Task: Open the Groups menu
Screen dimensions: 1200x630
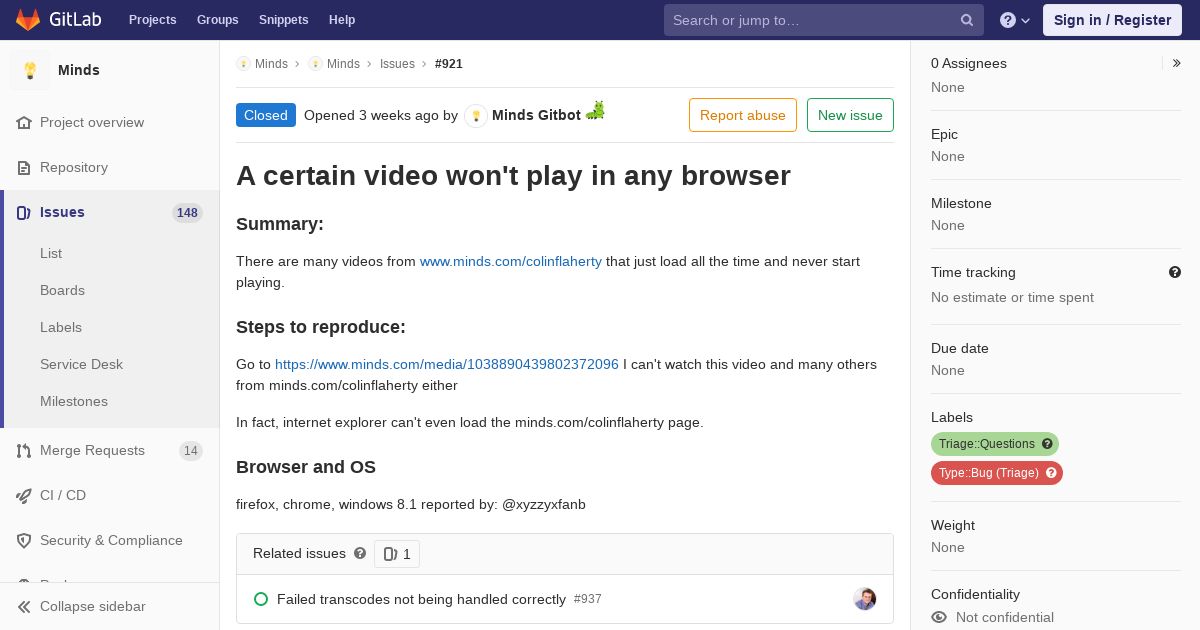Action: (x=218, y=20)
